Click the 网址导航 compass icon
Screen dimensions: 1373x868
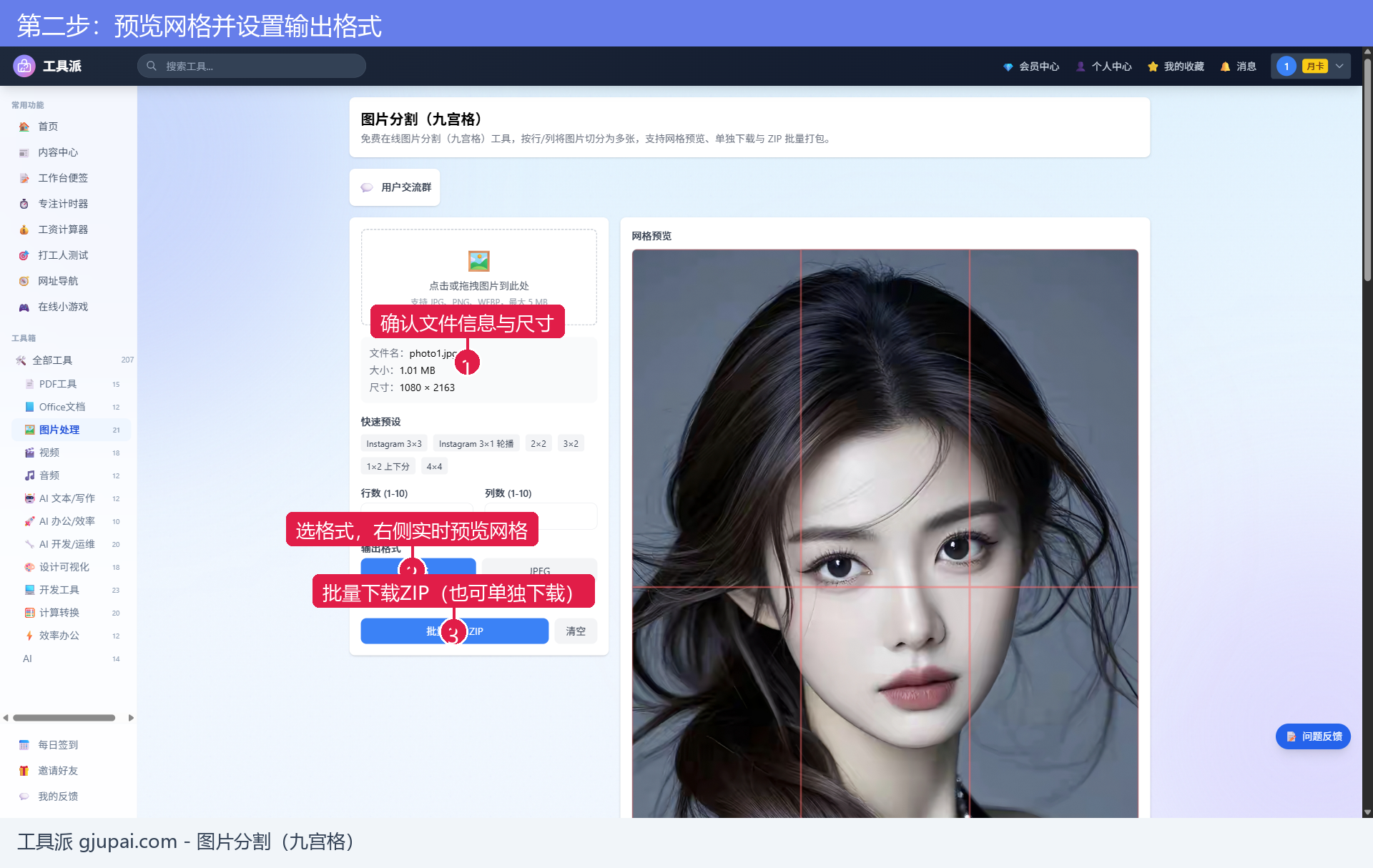[x=24, y=281]
